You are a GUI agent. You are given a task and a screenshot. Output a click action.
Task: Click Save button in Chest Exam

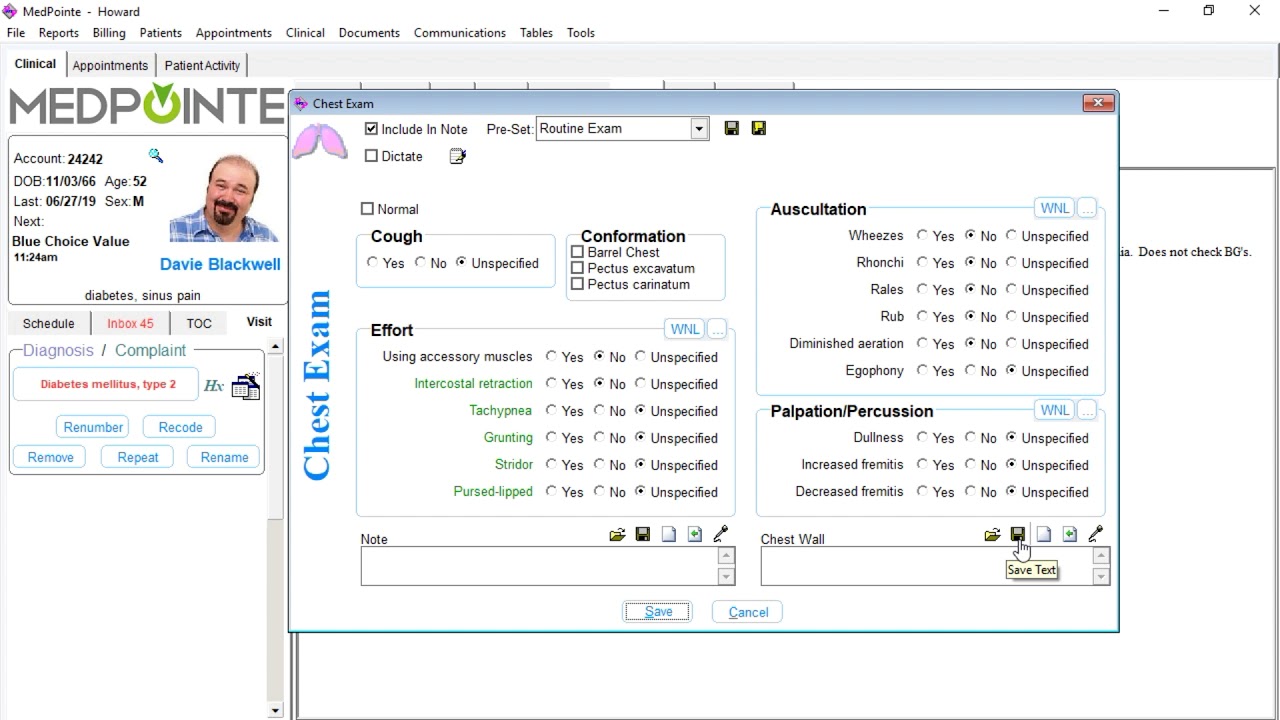[658, 612]
